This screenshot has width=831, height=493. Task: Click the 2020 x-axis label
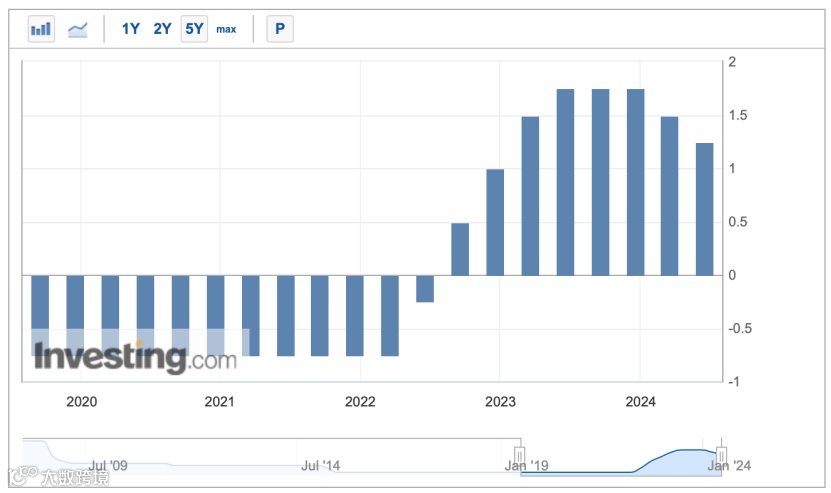[x=82, y=401]
